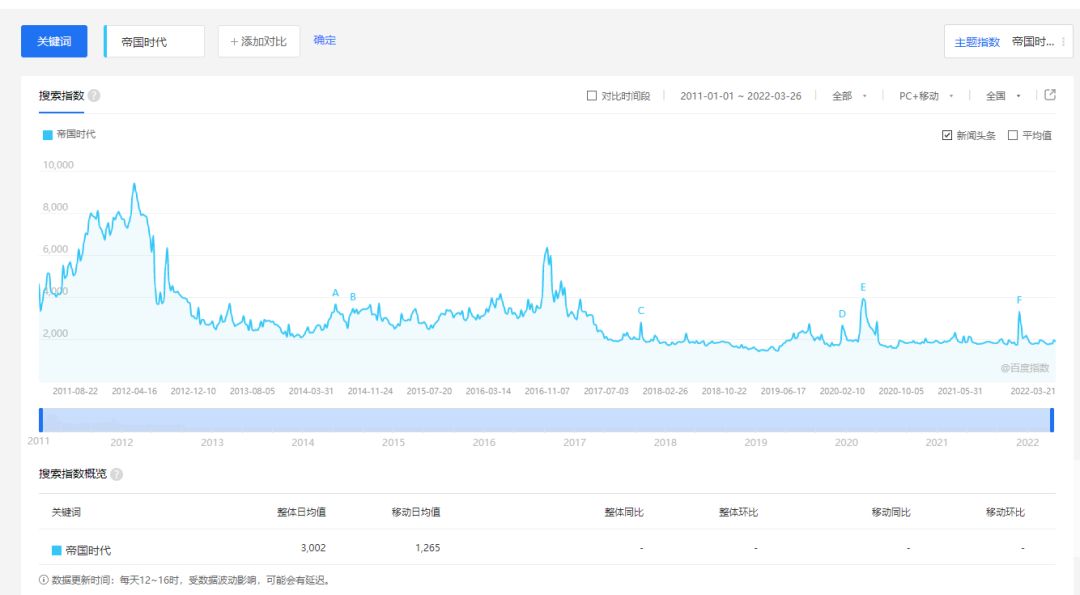Toggle the 平均值 checkbox
The width and height of the screenshot is (1080, 595).
(x=1013, y=136)
